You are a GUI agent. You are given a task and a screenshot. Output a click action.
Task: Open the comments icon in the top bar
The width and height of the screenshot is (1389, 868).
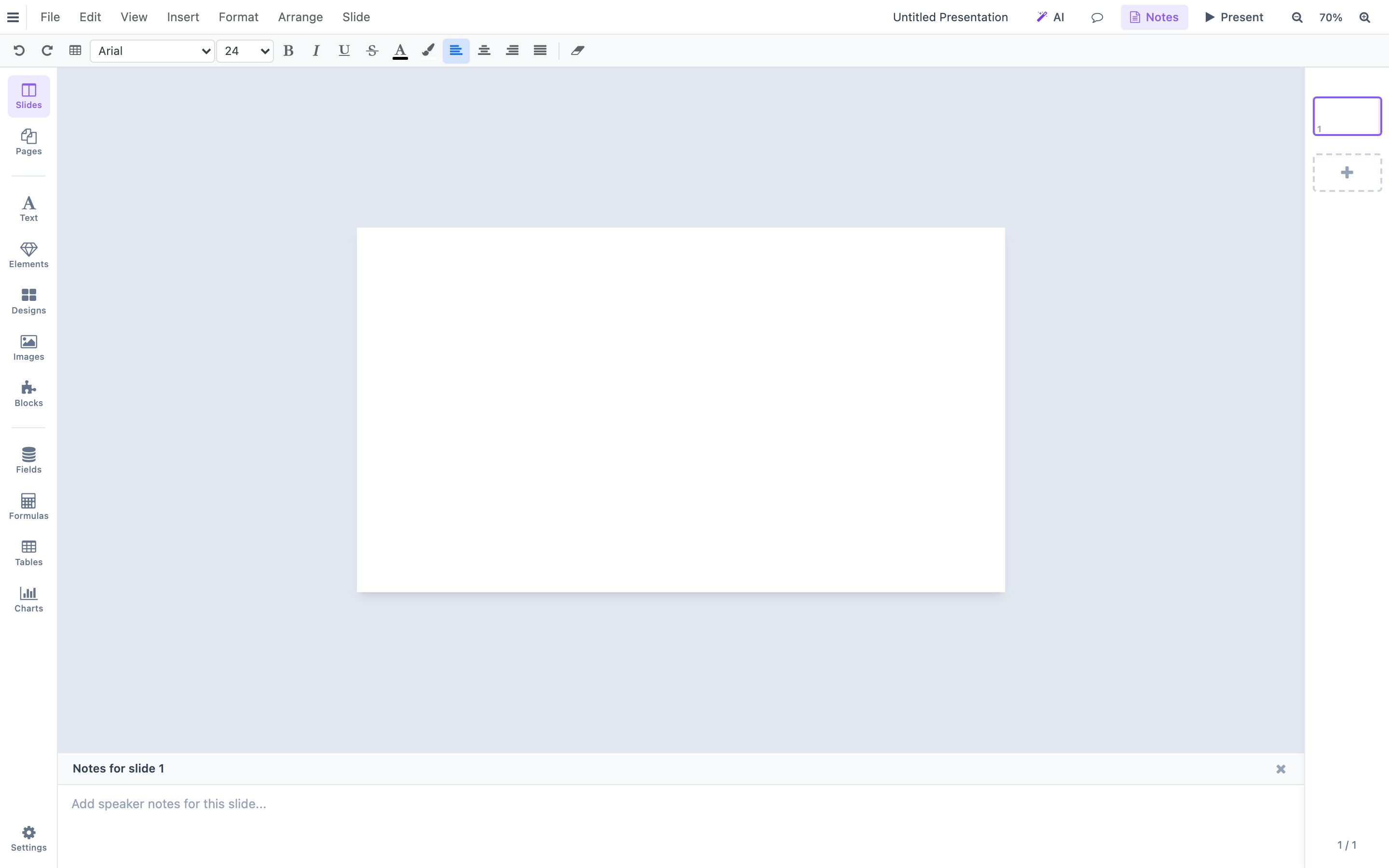pos(1097,17)
